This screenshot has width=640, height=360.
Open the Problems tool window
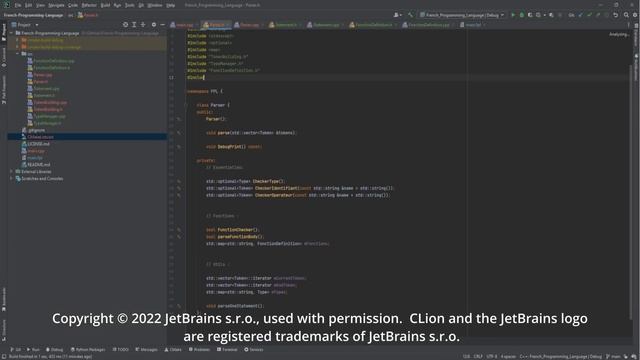pos(199,350)
